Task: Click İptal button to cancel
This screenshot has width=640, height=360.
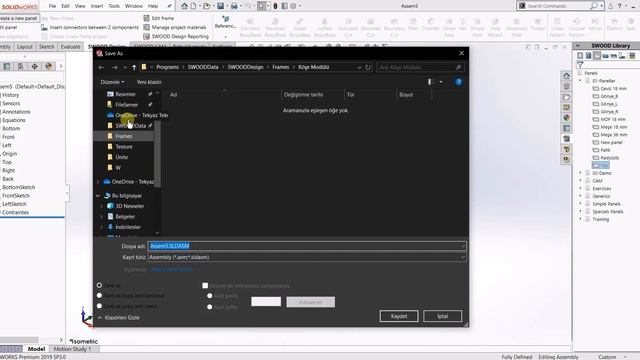Action: (x=442, y=316)
